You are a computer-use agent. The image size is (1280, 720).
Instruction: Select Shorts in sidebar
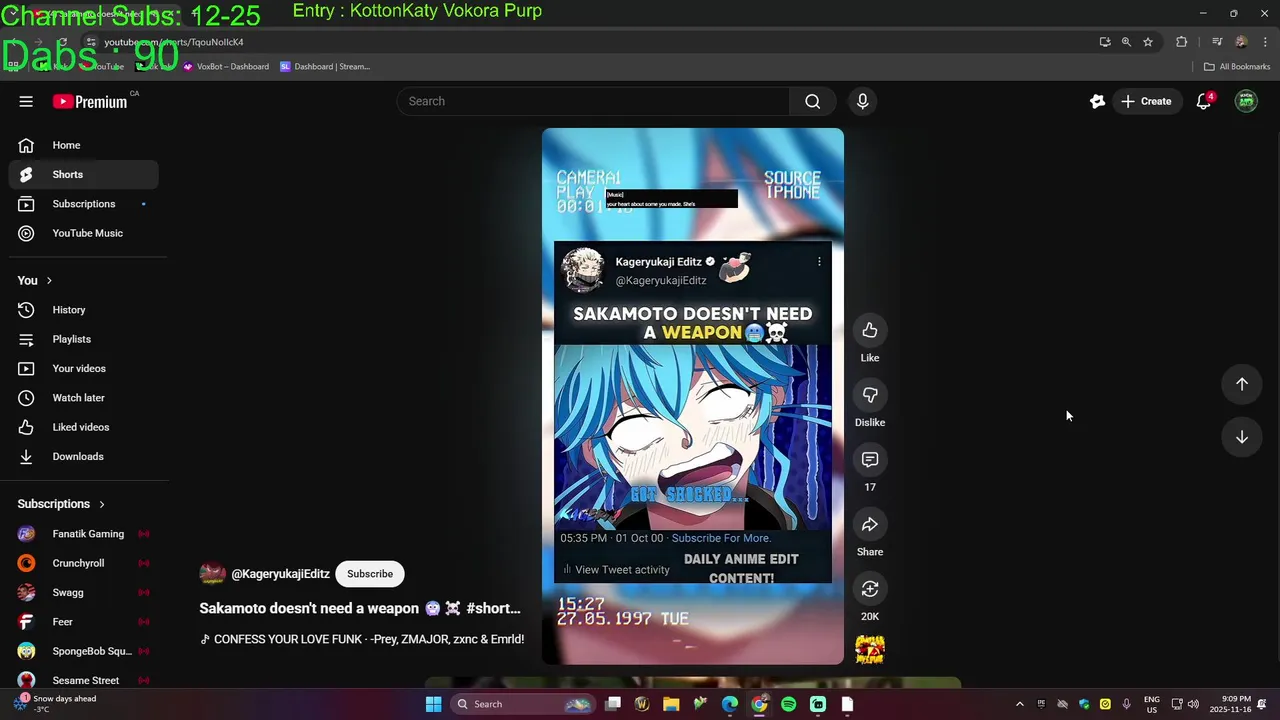click(84, 174)
